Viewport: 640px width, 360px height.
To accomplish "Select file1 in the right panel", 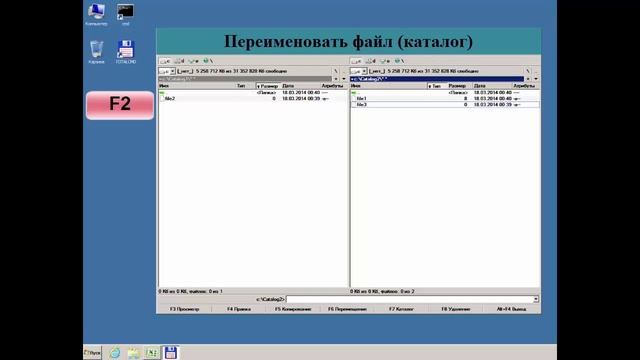I will (445, 99).
